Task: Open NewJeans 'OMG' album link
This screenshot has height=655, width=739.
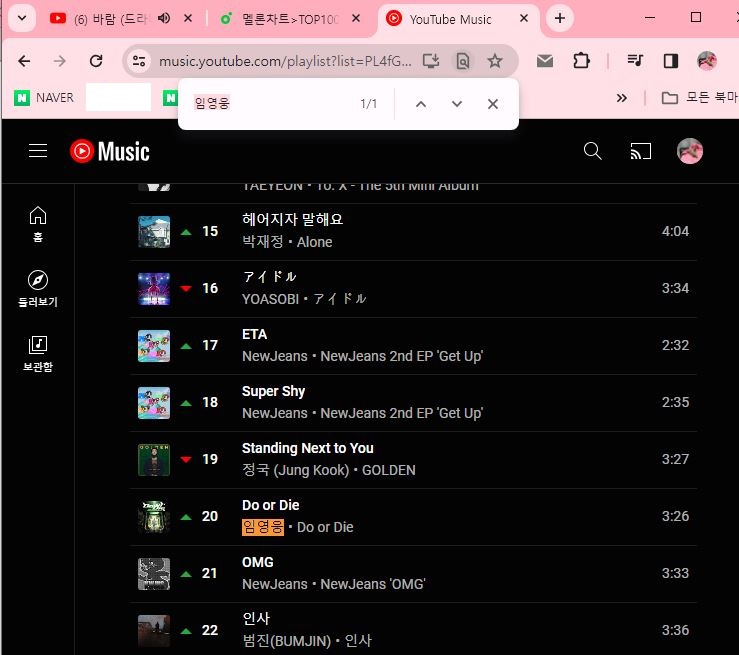Action: (373, 584)
